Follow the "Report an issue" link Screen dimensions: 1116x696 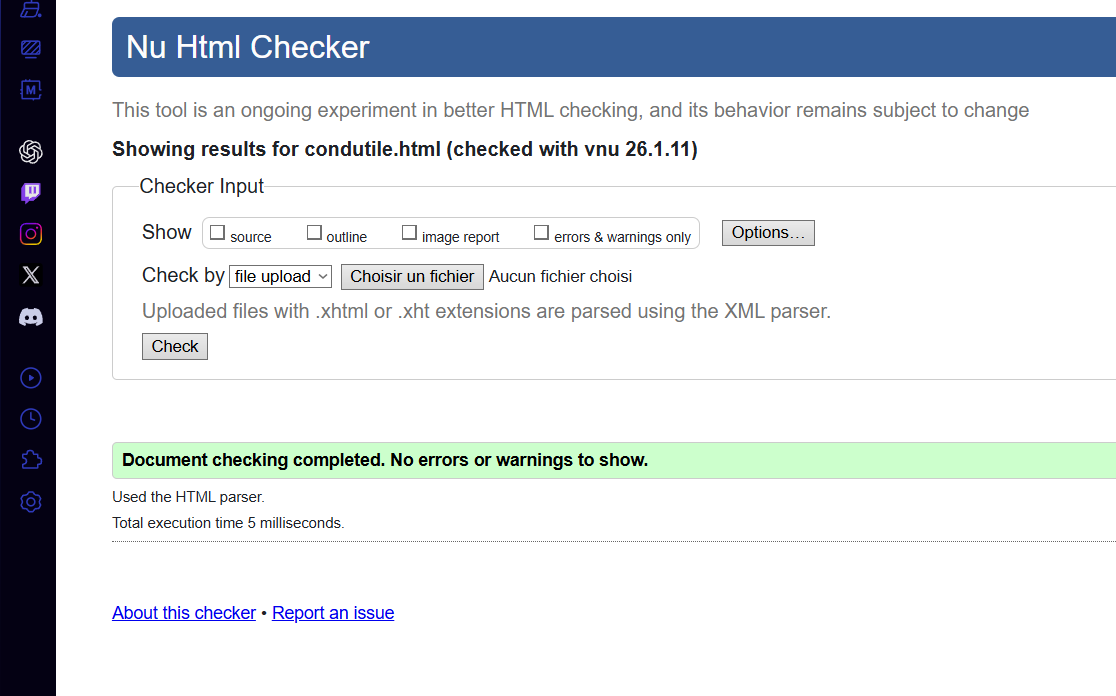tap(333, 613)
